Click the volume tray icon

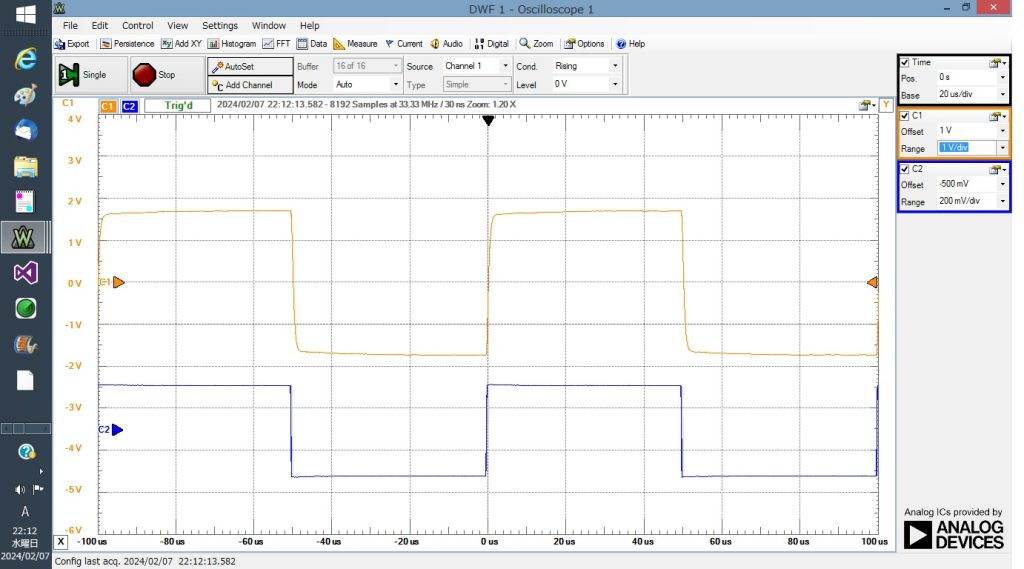[20, 489]
